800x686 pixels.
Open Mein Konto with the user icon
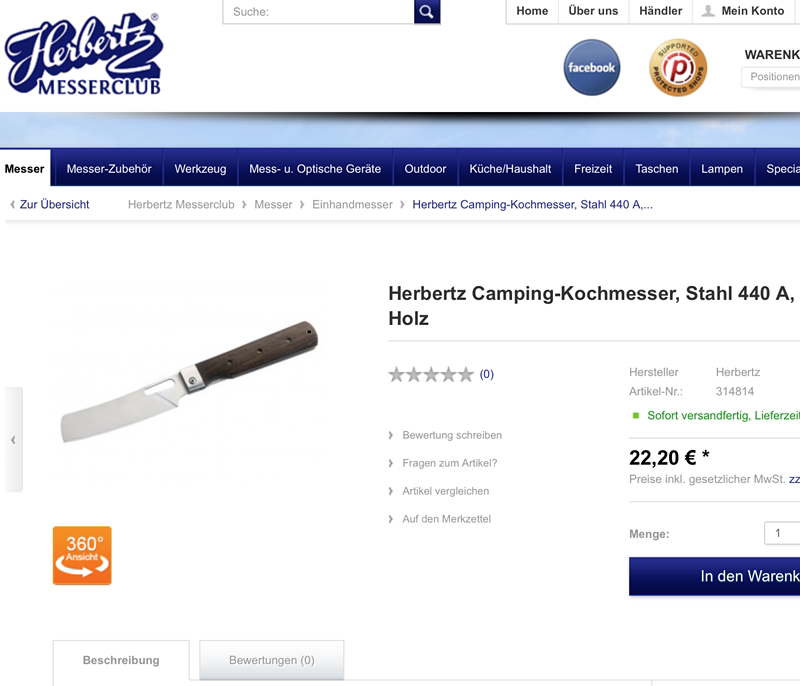(743, 11)
